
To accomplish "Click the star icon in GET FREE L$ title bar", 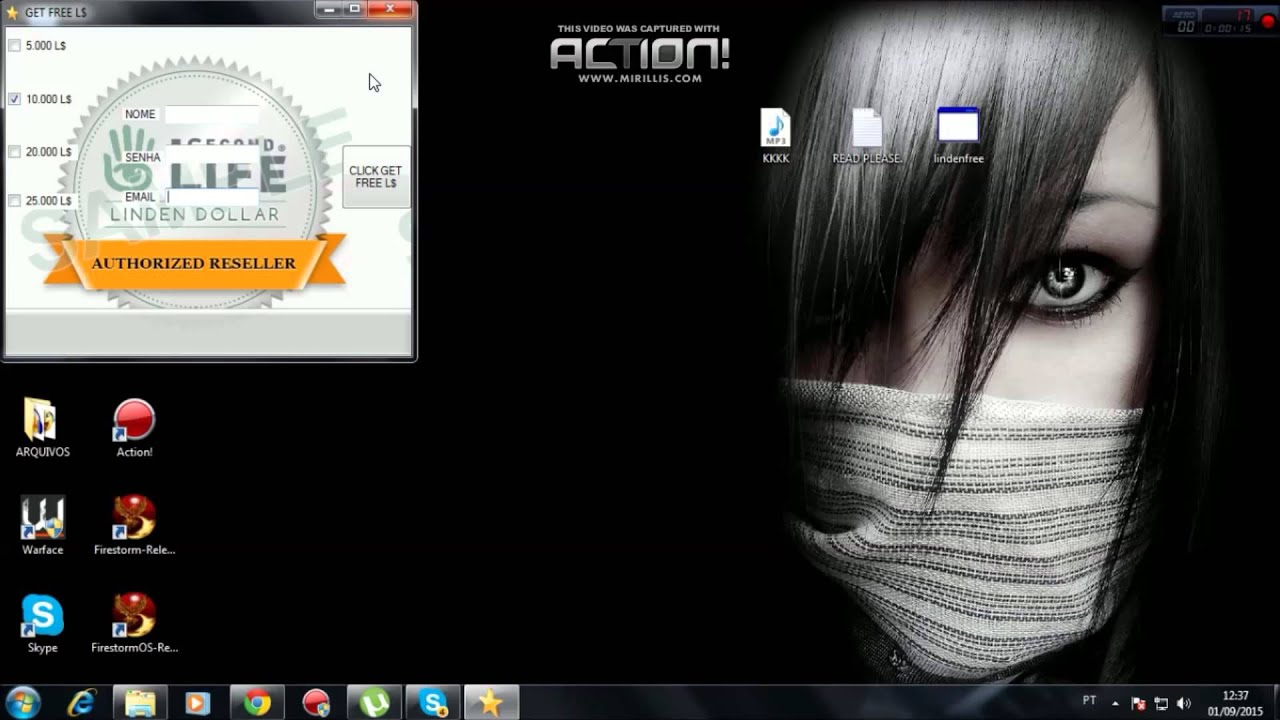I will (x=13, y=12).
